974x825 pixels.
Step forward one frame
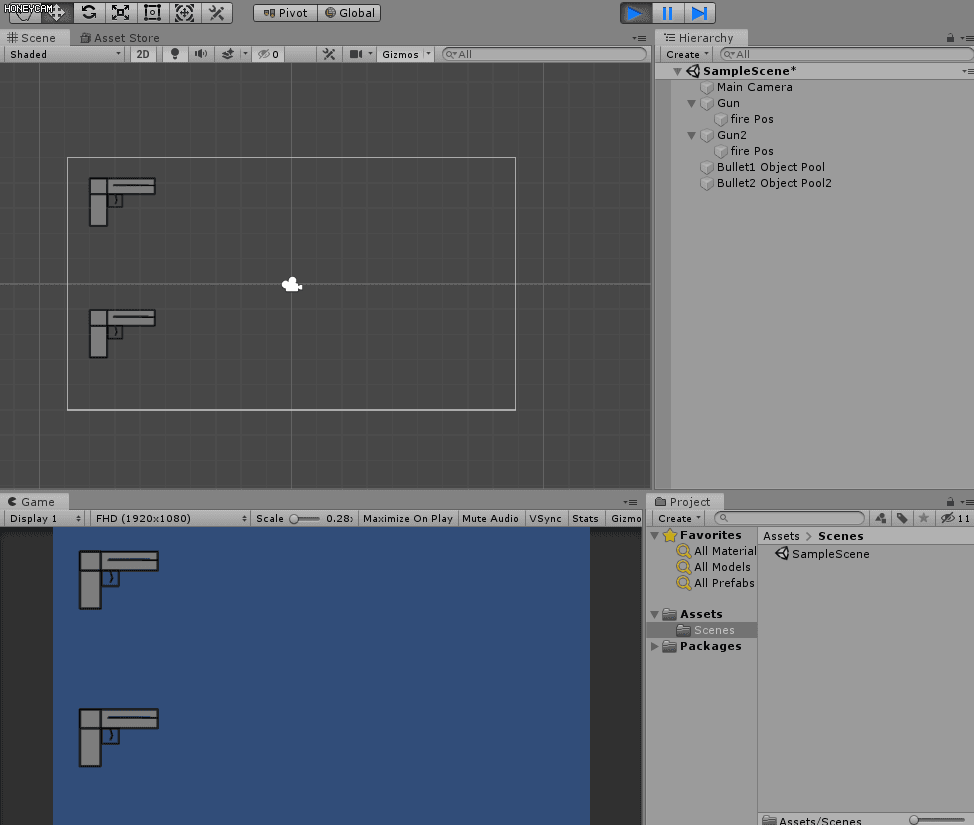point(699,13)
